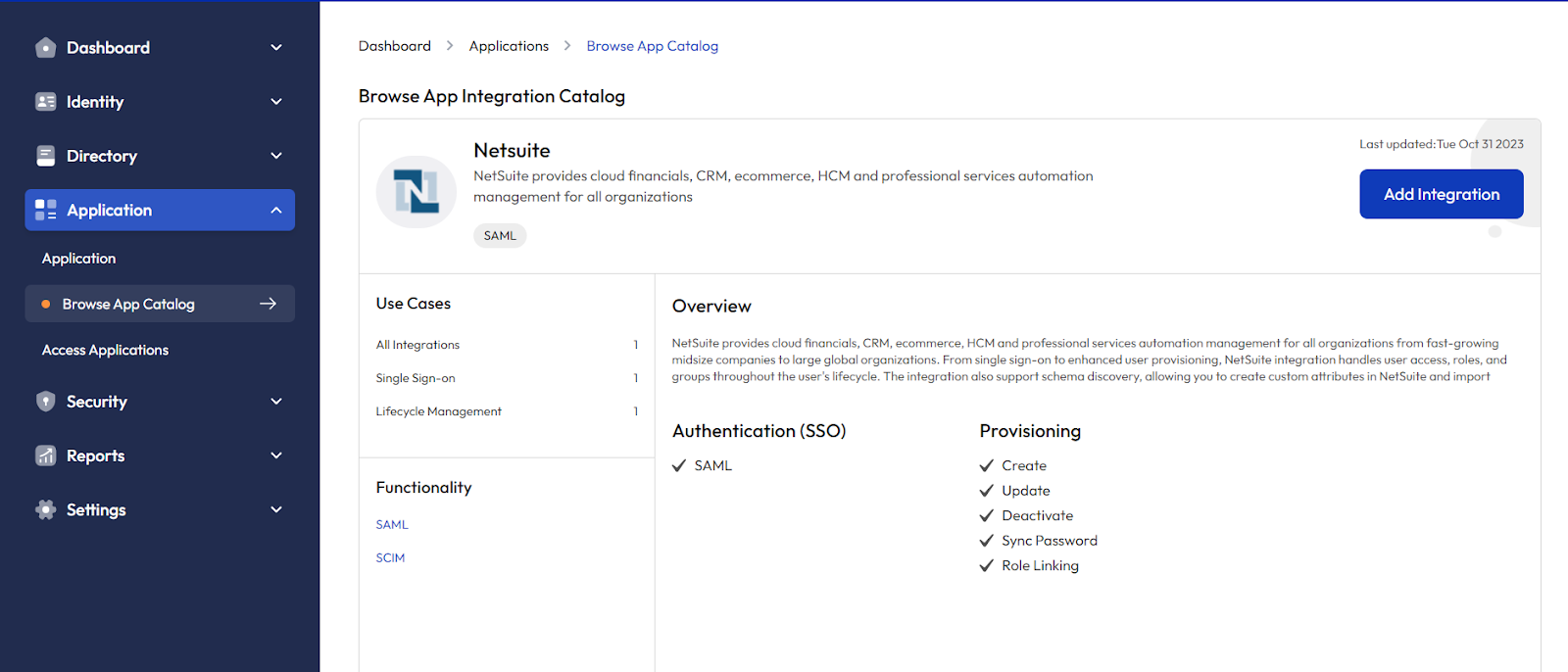Screen dimensions: 1568x672
Task: Click the Directory book icon in sidebar
Action: pos(45,156)
